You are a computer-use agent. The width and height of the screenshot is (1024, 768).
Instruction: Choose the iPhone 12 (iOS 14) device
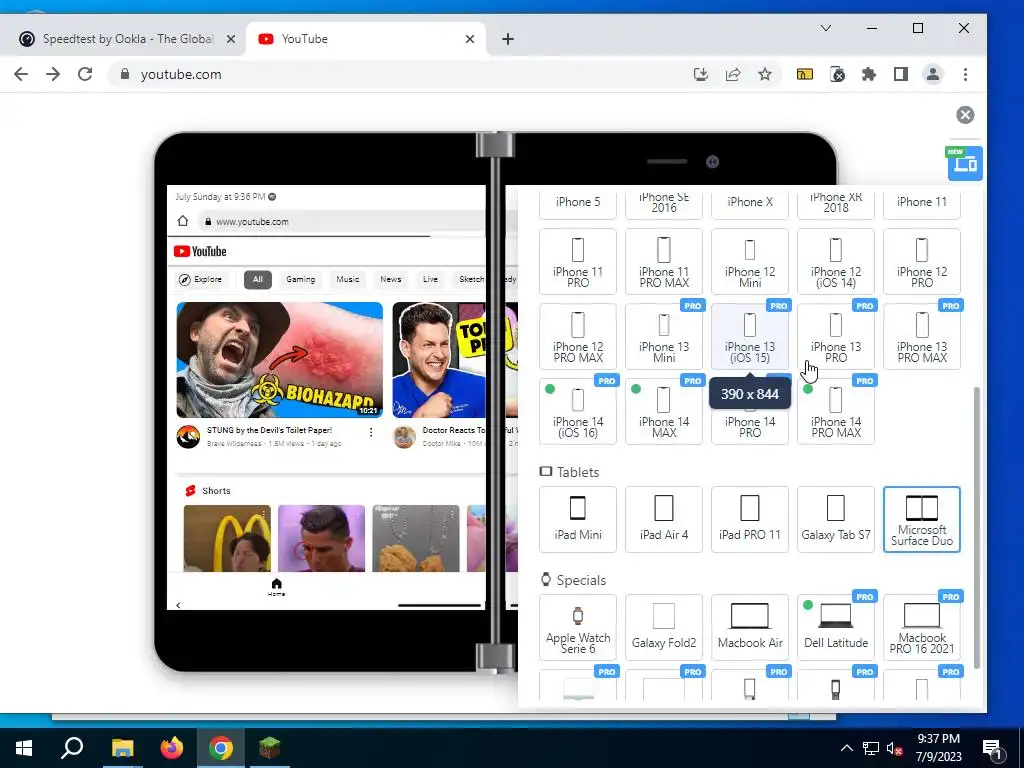click(x=836, y=261)
